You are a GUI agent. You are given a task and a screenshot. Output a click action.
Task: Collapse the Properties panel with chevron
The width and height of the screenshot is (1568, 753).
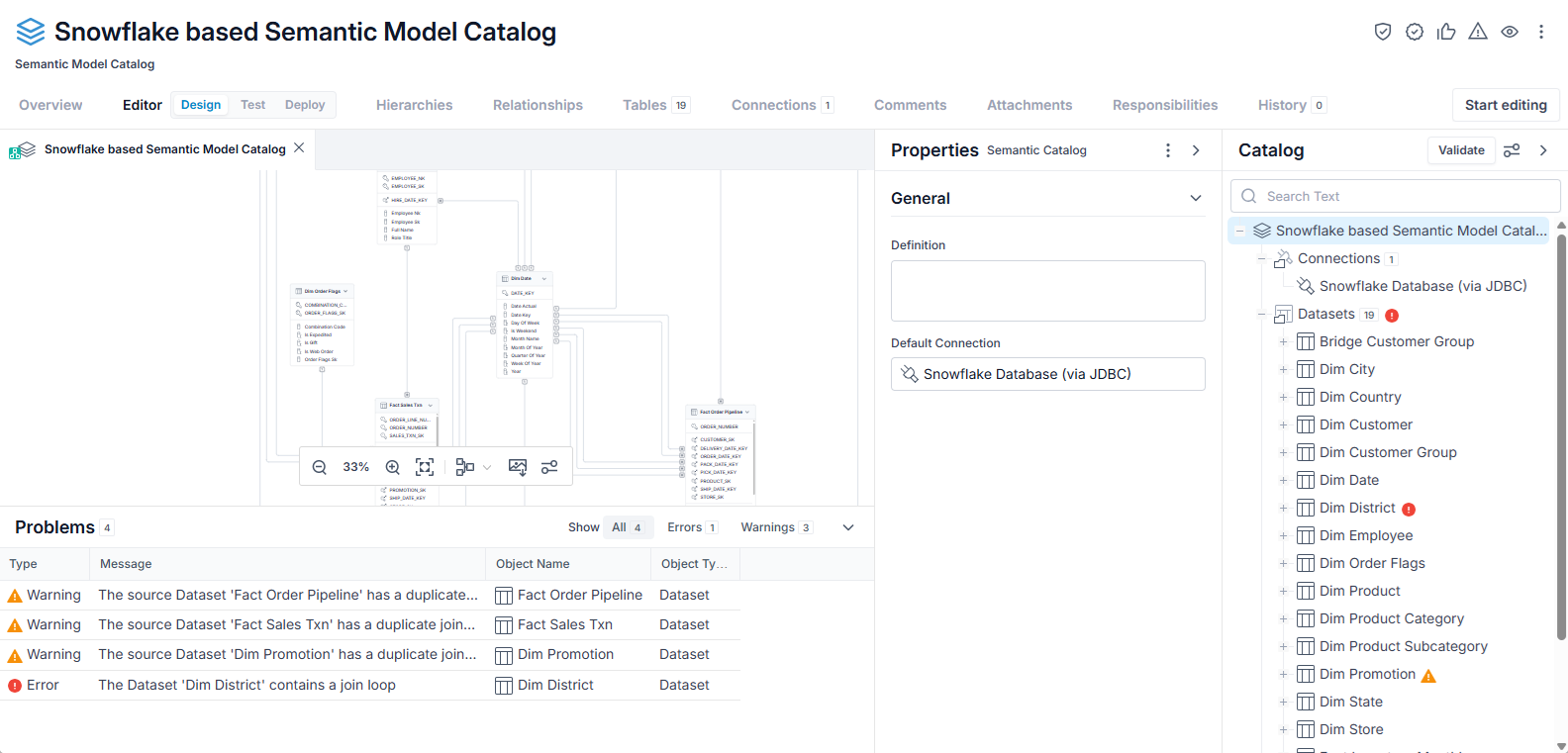[x=1196, y=150]
